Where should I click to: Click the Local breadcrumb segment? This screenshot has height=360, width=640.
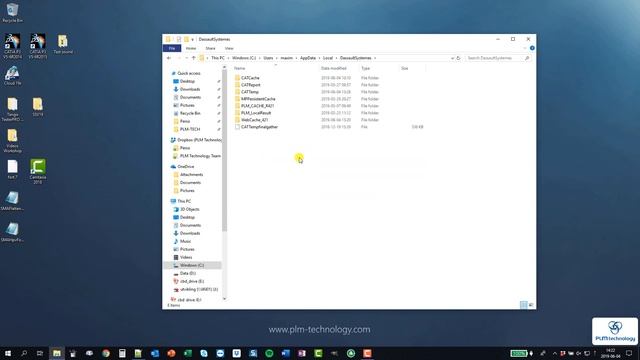(328, 58)
